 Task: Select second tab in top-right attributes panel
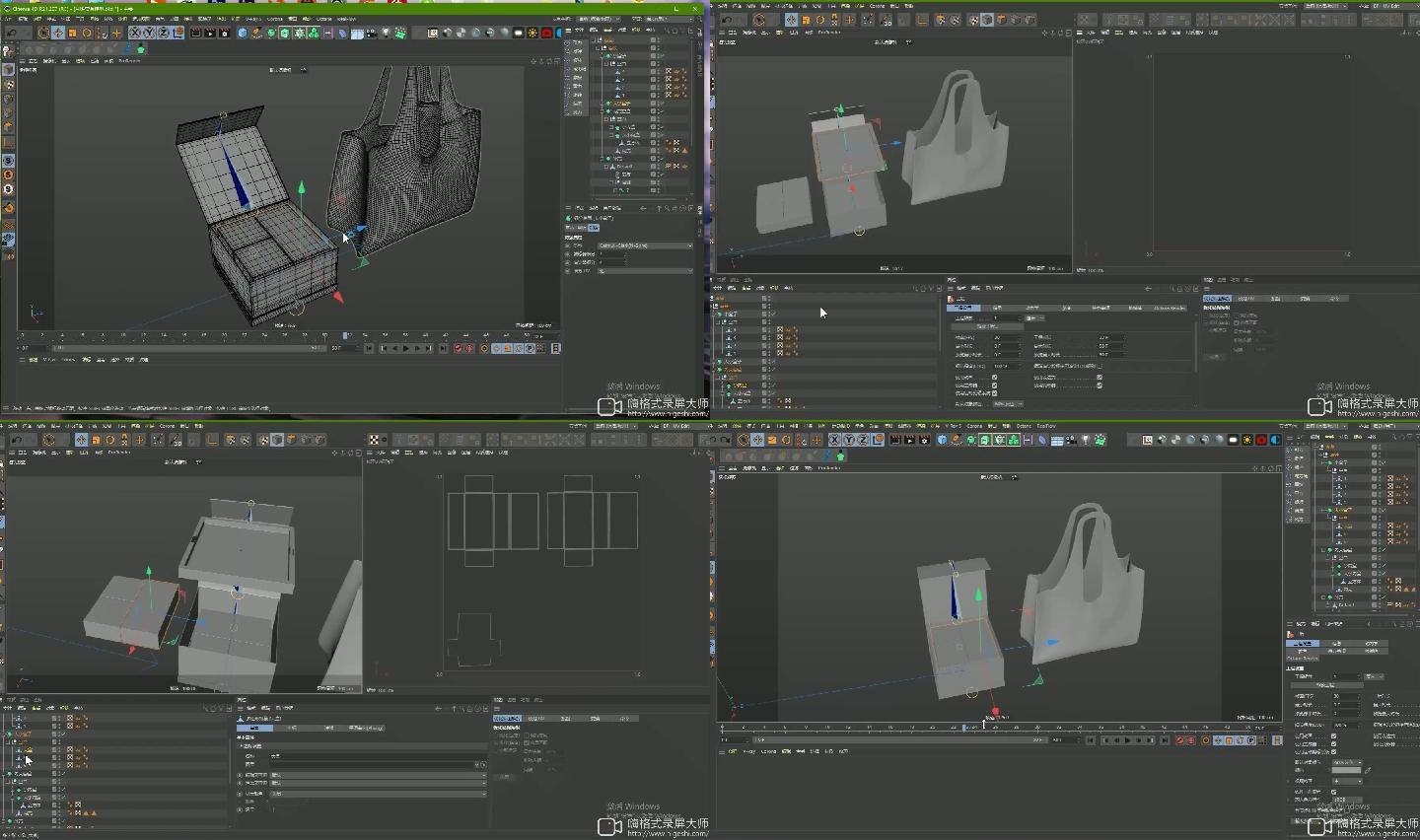point(997,308)
